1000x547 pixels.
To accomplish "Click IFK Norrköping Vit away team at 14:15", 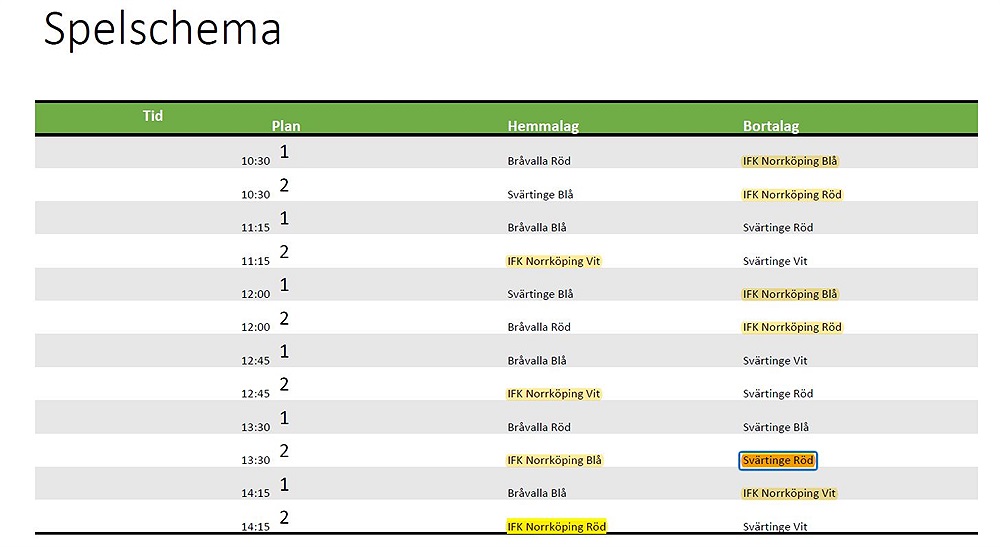I will [789, 493].
